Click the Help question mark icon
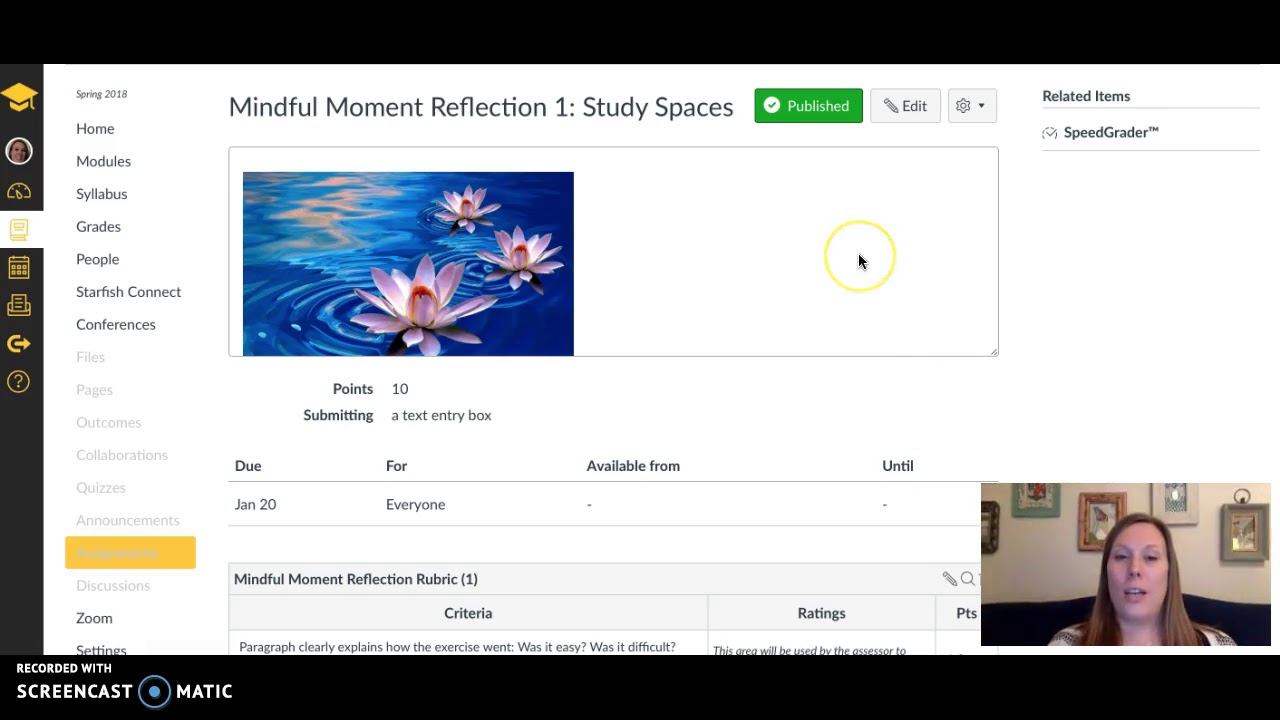 tap(19, 381)
